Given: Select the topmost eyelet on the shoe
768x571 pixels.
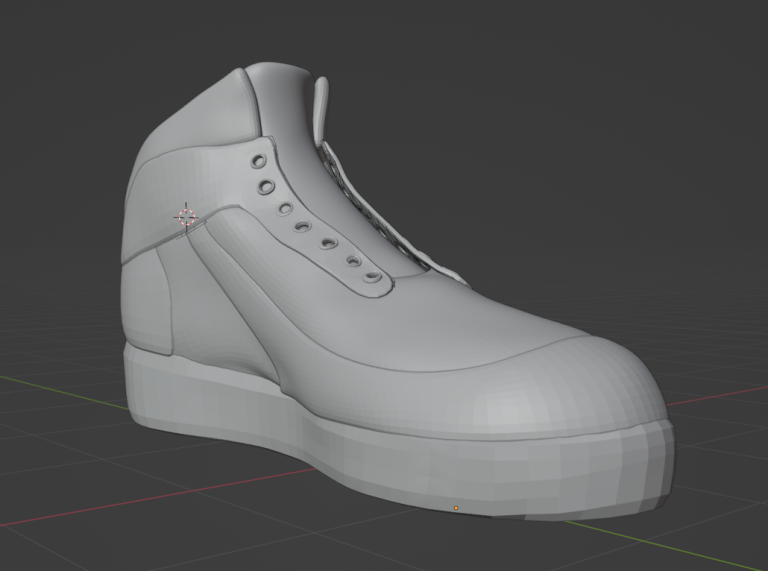Looking at the screenshot, I should 258,160.
